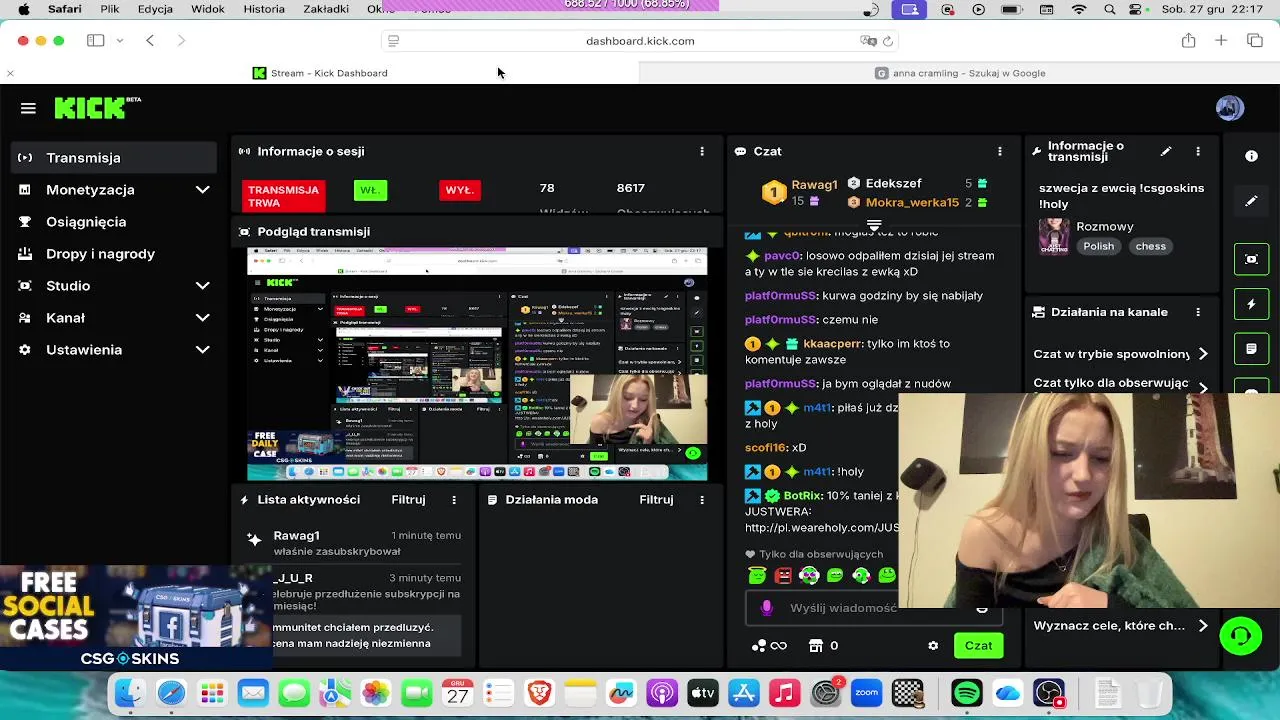
Task: Toggle the notes widget icon
Action: click(x=1251, y=349)
